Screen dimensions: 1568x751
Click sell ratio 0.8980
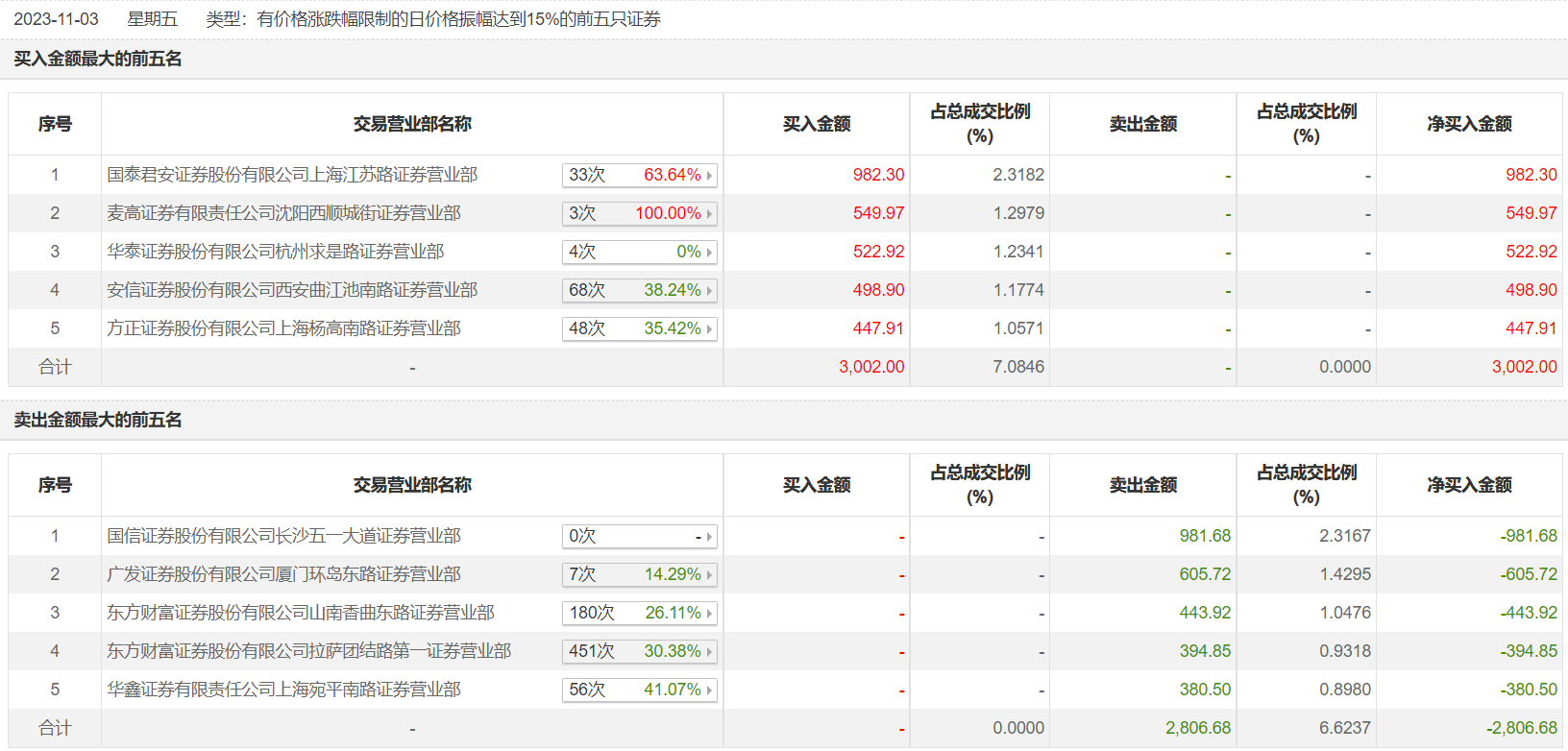1345,690
